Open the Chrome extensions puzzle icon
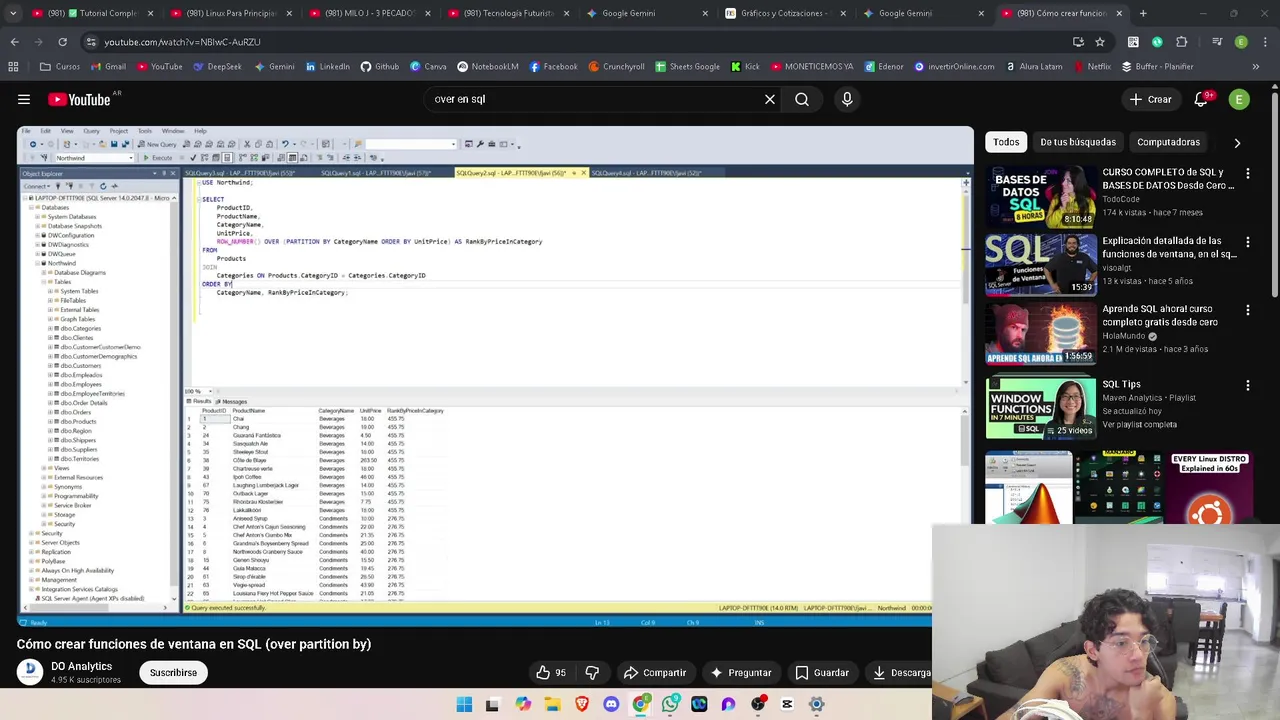Viewport: 1280px width, 720px height. pyautogui.click(x=1182, y=42)
